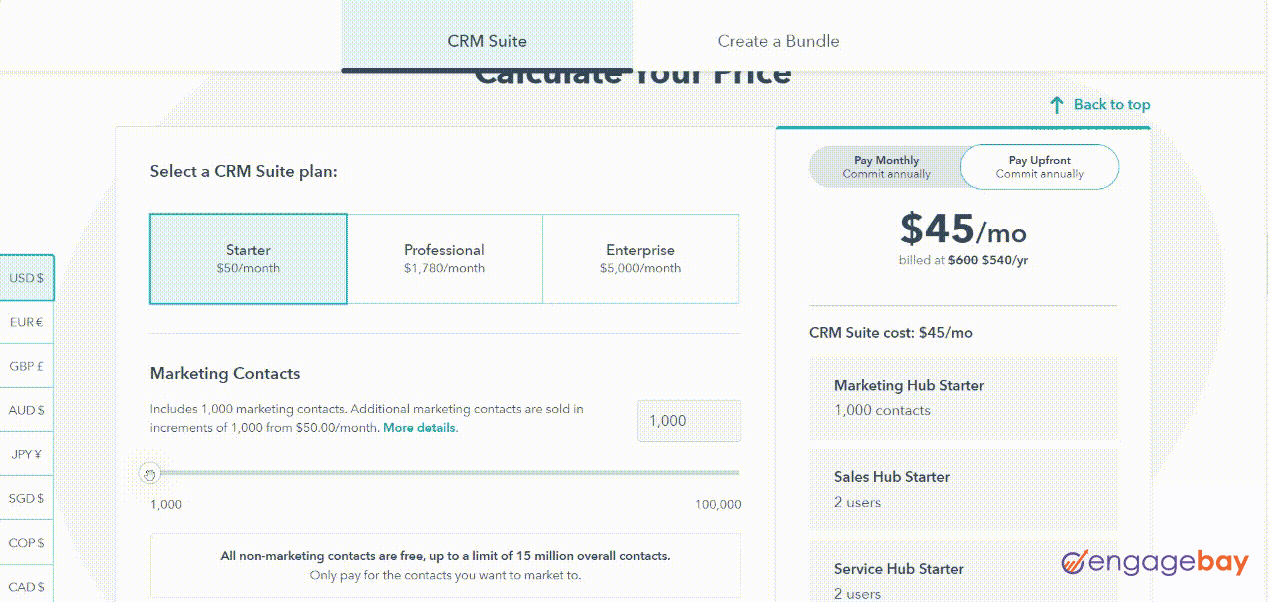This screenshot has height=602, width=1268.
Task: Toggle billing to Pay Upfront
Action: (x=1039, y=166)
